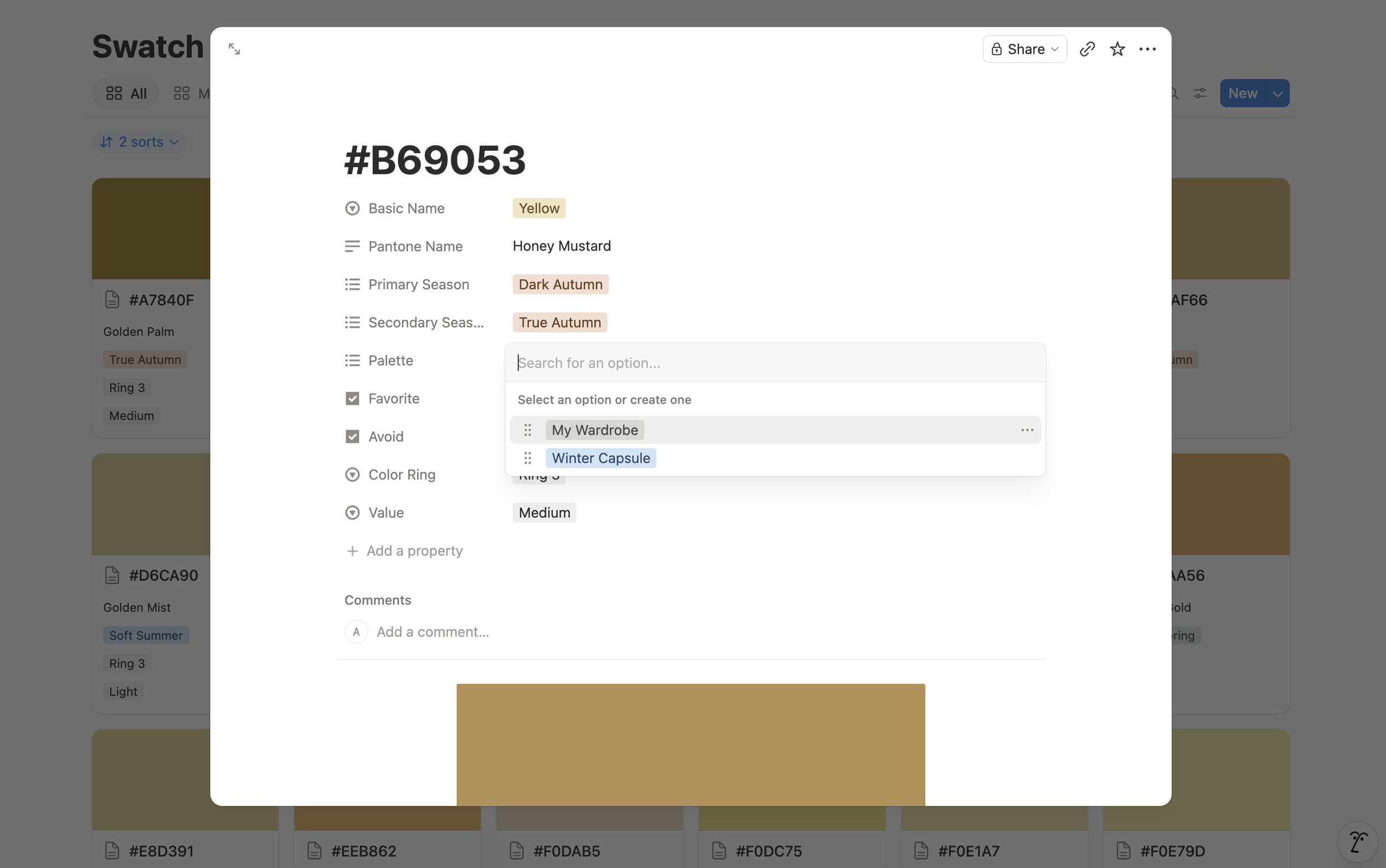Viewport: 1386px width, 868px height.
Task: Open page icon of #F0DC75 card
Action: coord(719,851)
